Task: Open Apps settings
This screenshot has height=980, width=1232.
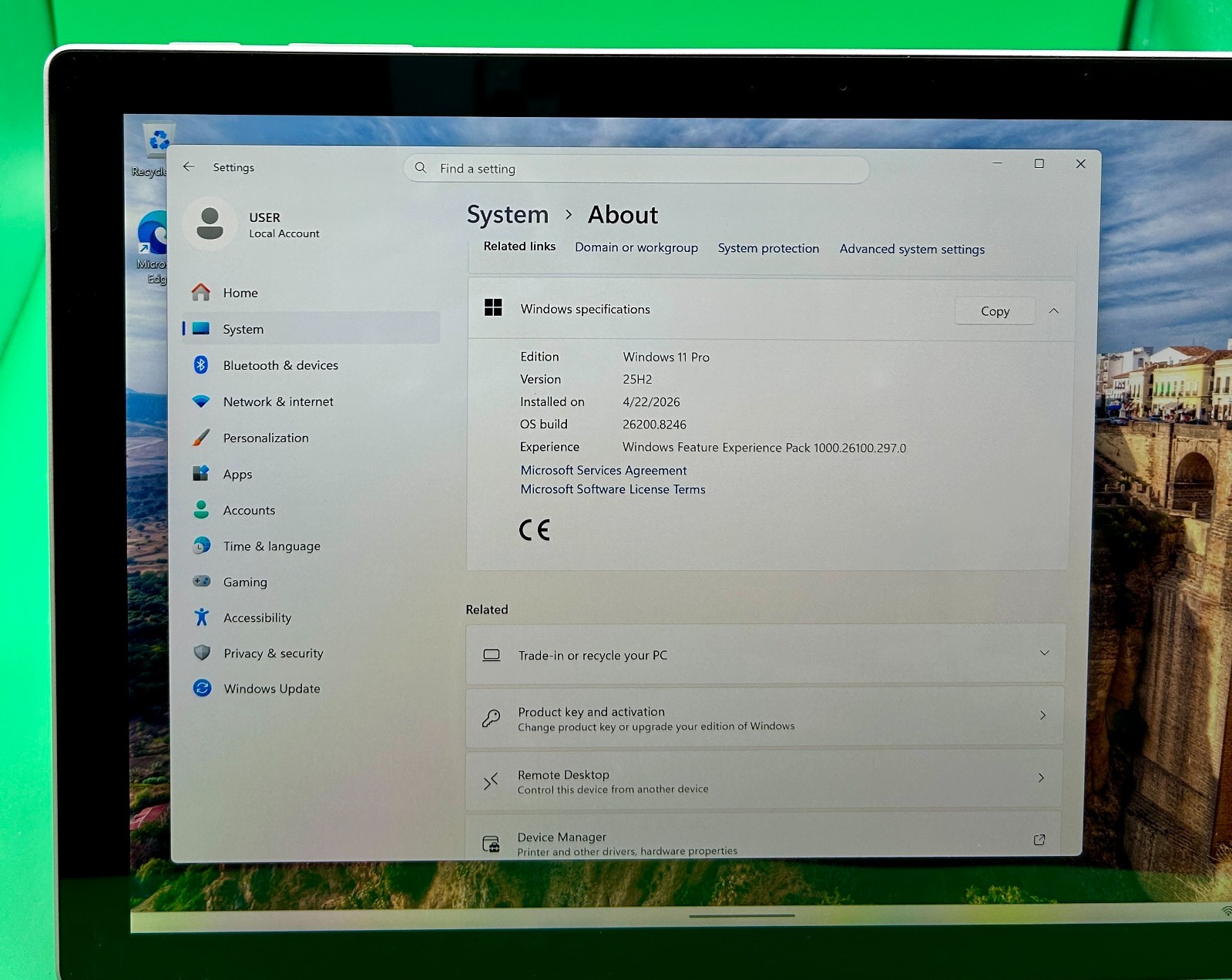Action: pyautogui.click(x=311, y=474)
